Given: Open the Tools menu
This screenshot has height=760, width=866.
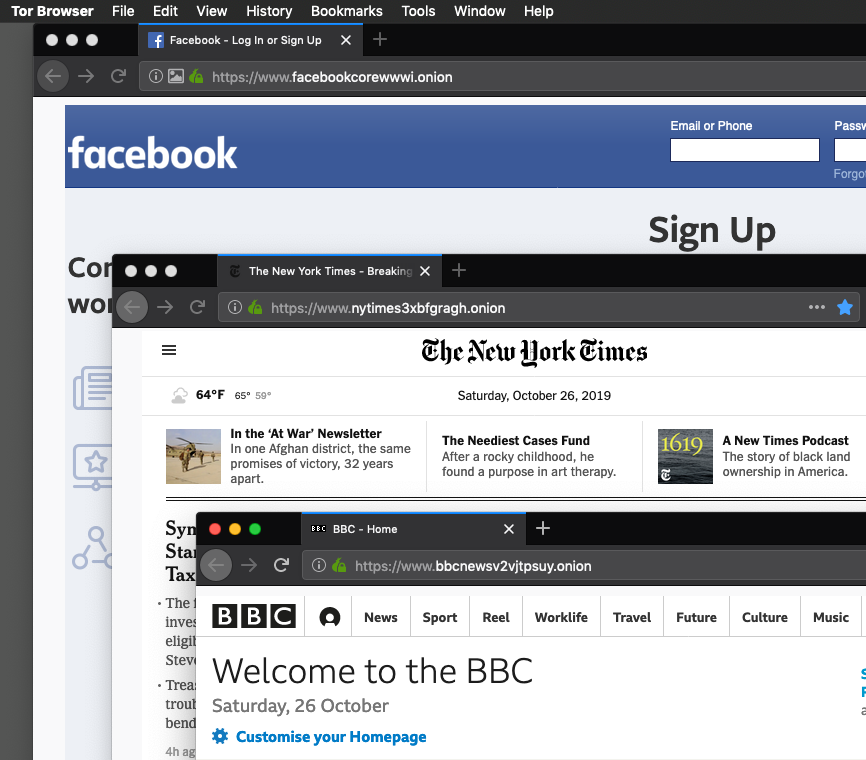Looking at the screenshot, I should tap(418, 11).
